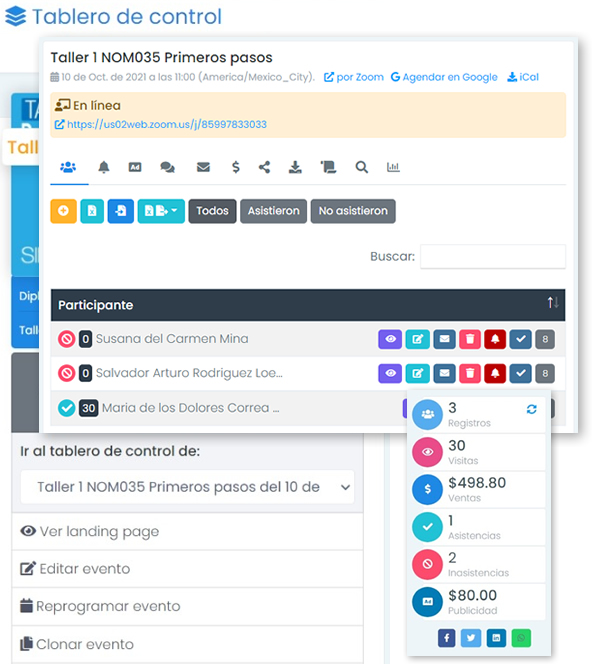
Task: Share on Facebook
Action: (446, 638)
